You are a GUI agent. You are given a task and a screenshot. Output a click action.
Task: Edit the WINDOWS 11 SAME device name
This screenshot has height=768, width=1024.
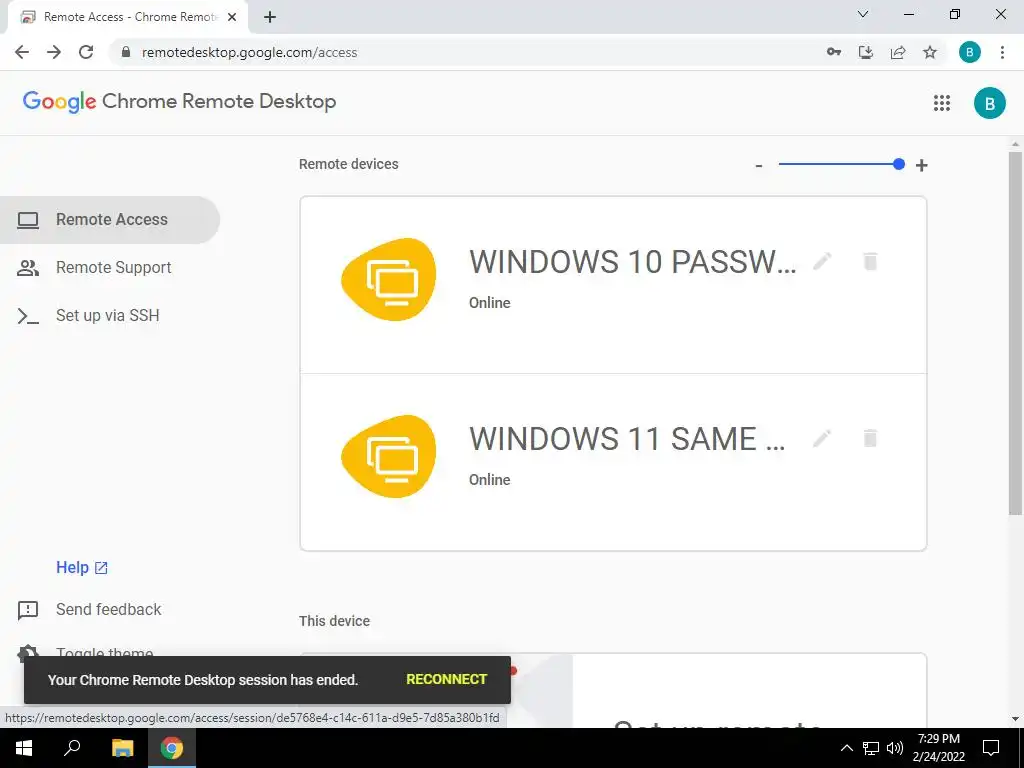822,438
